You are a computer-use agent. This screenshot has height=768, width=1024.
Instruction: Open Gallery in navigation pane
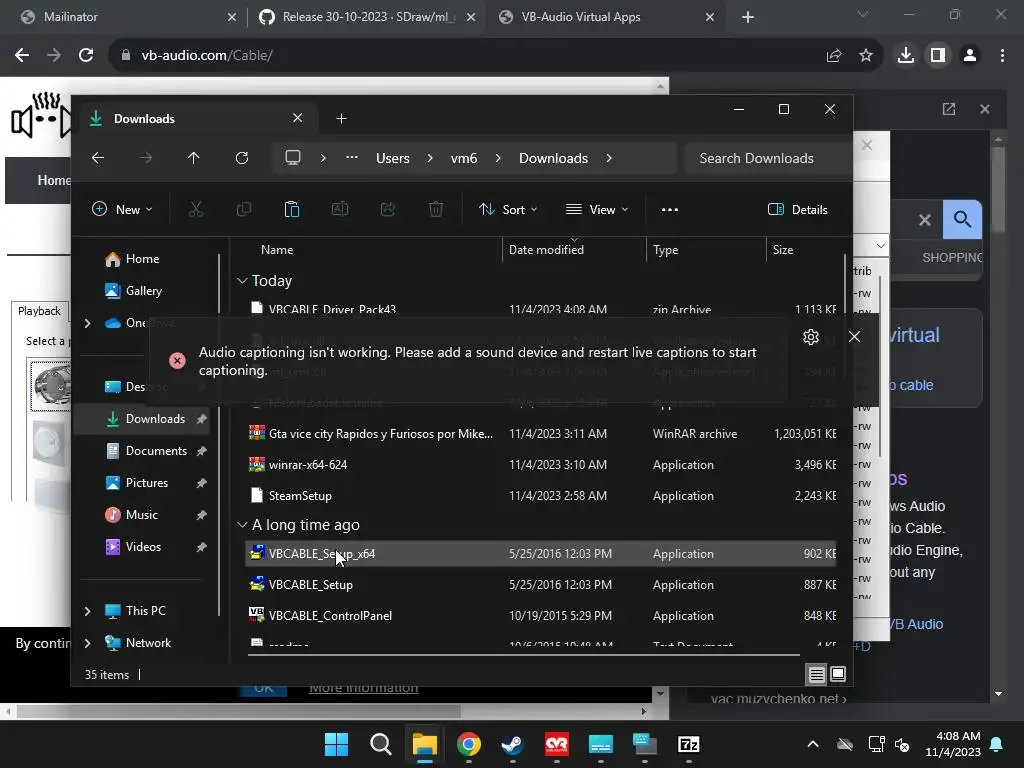pyautogui.click(x=144, y=291)
